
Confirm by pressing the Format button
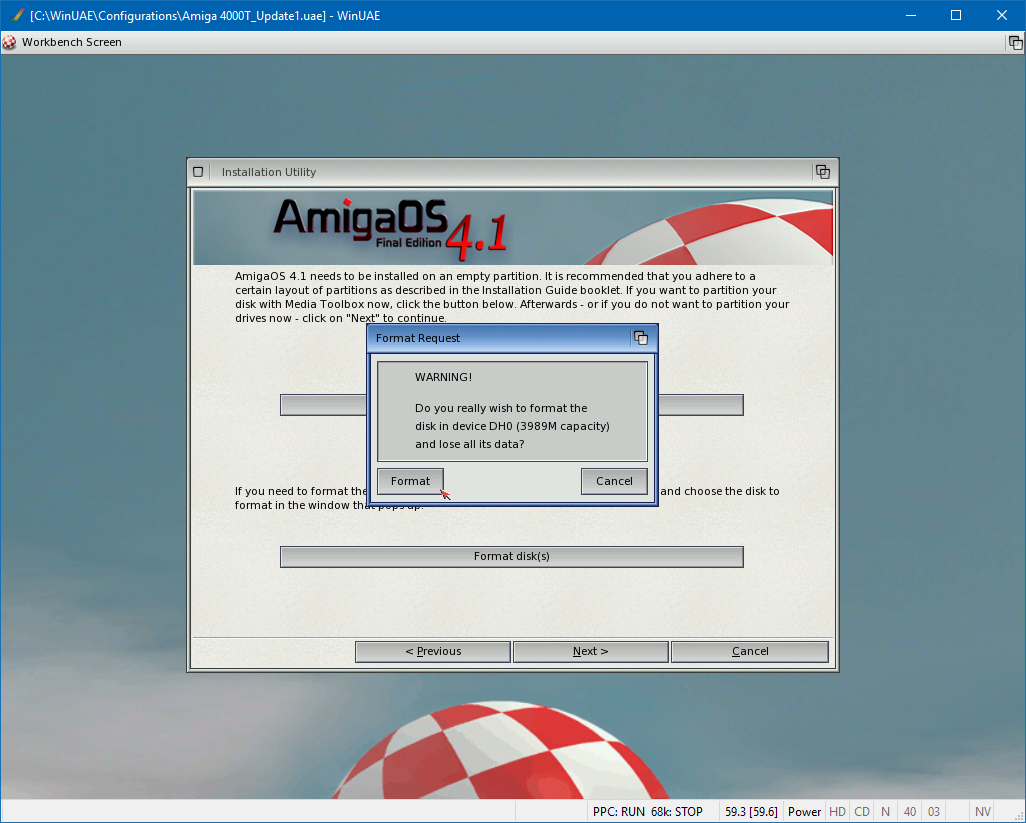pos(410,481)
